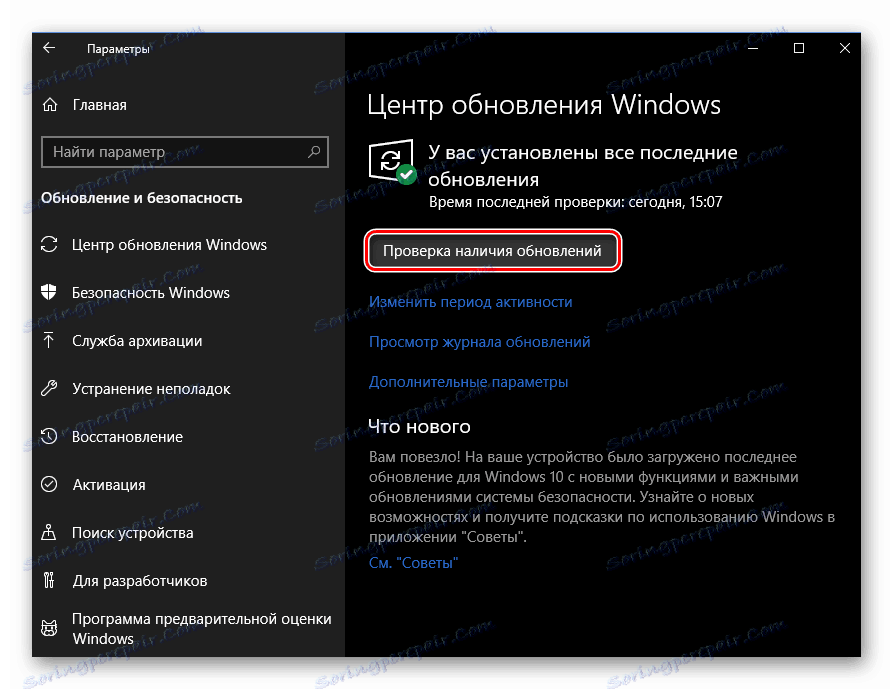Screen dimensions: 893x689
Task: Click the magnifier search icon
Action: click(314, 151)
